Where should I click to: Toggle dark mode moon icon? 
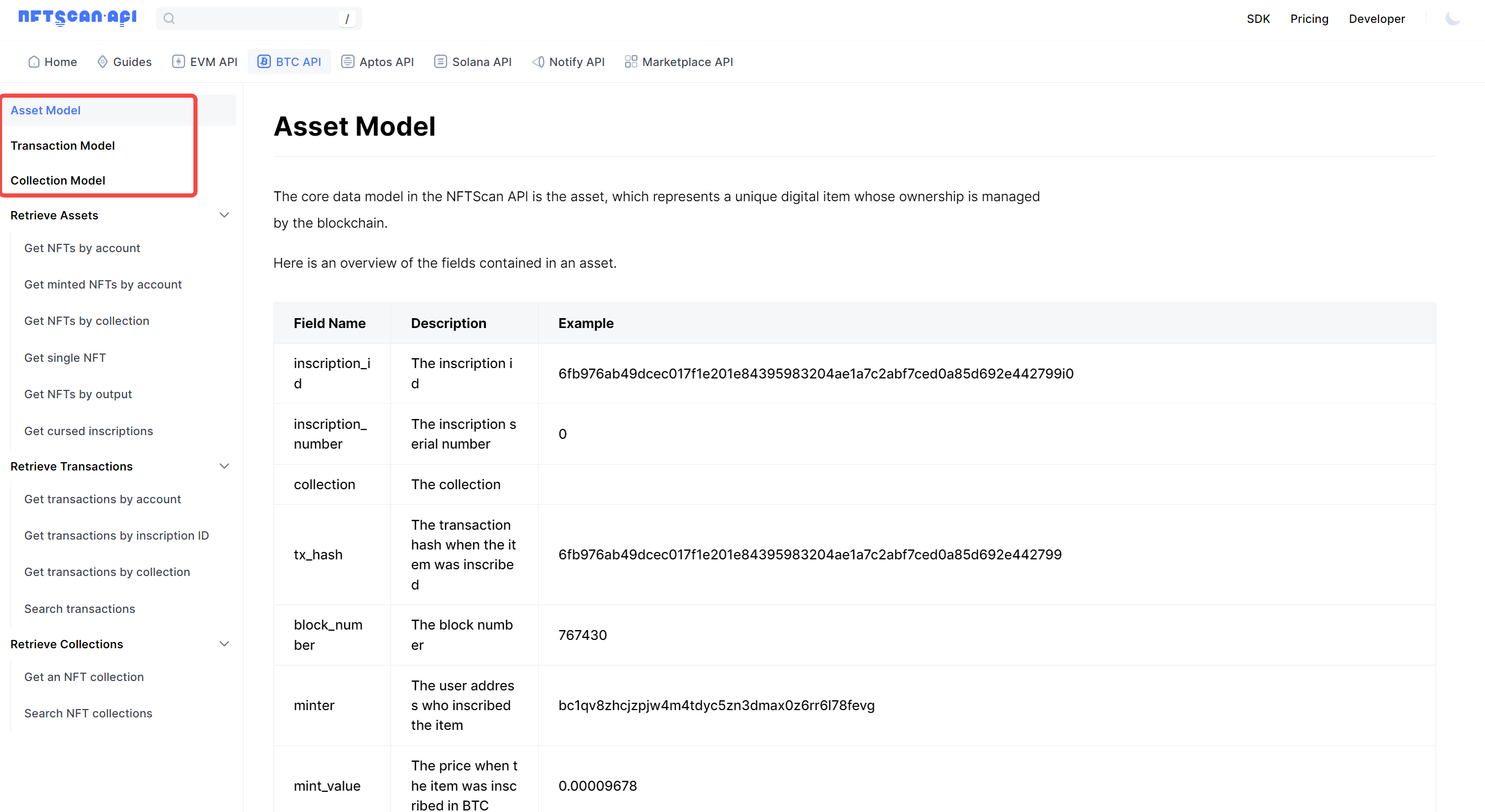click(1452, 18)
